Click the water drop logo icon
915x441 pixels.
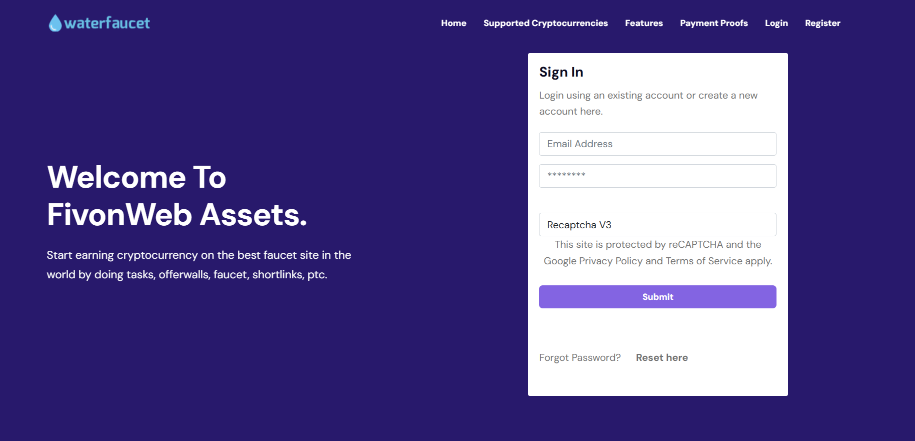54,22
